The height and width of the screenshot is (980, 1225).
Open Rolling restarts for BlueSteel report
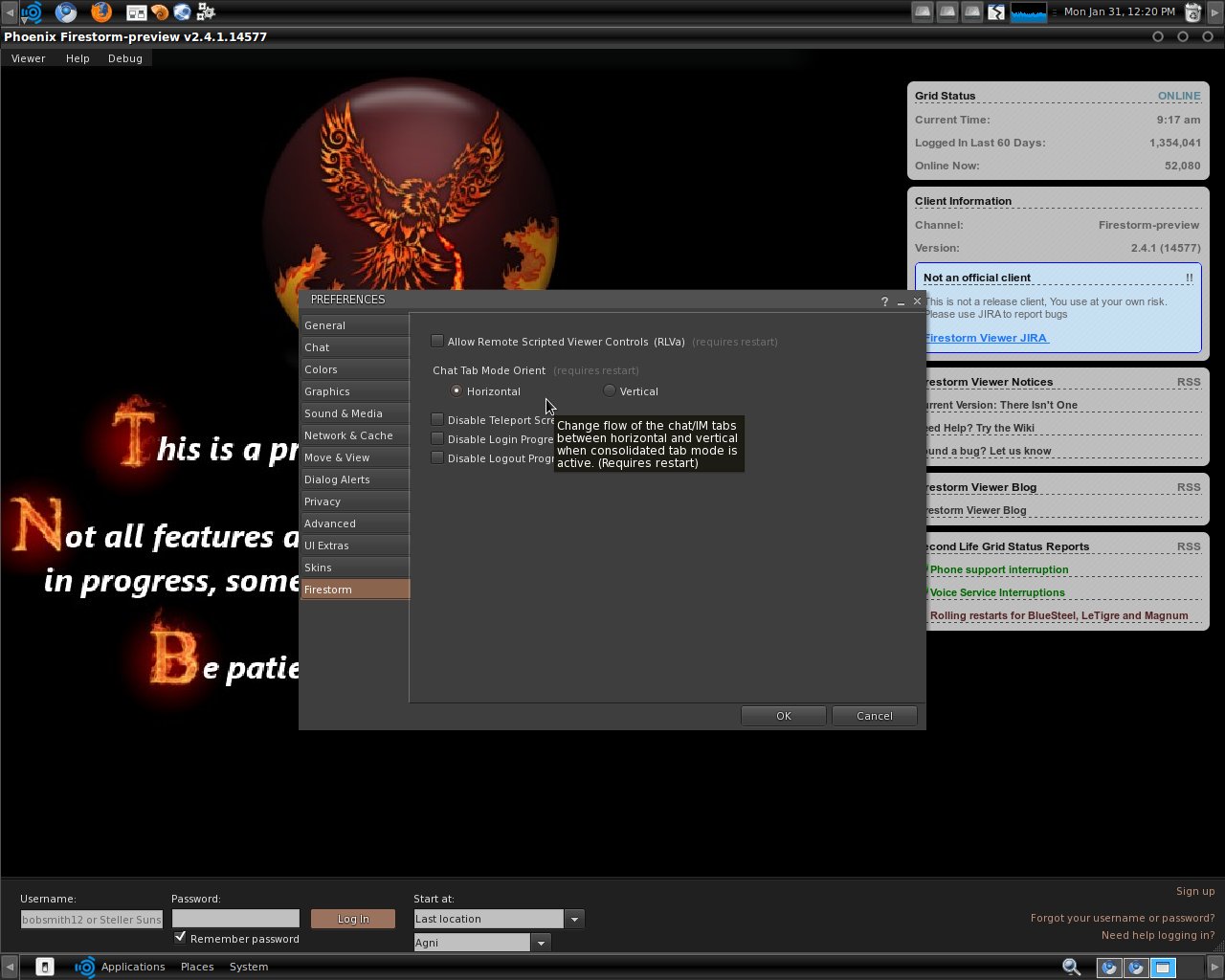(x=1058, y=615)
